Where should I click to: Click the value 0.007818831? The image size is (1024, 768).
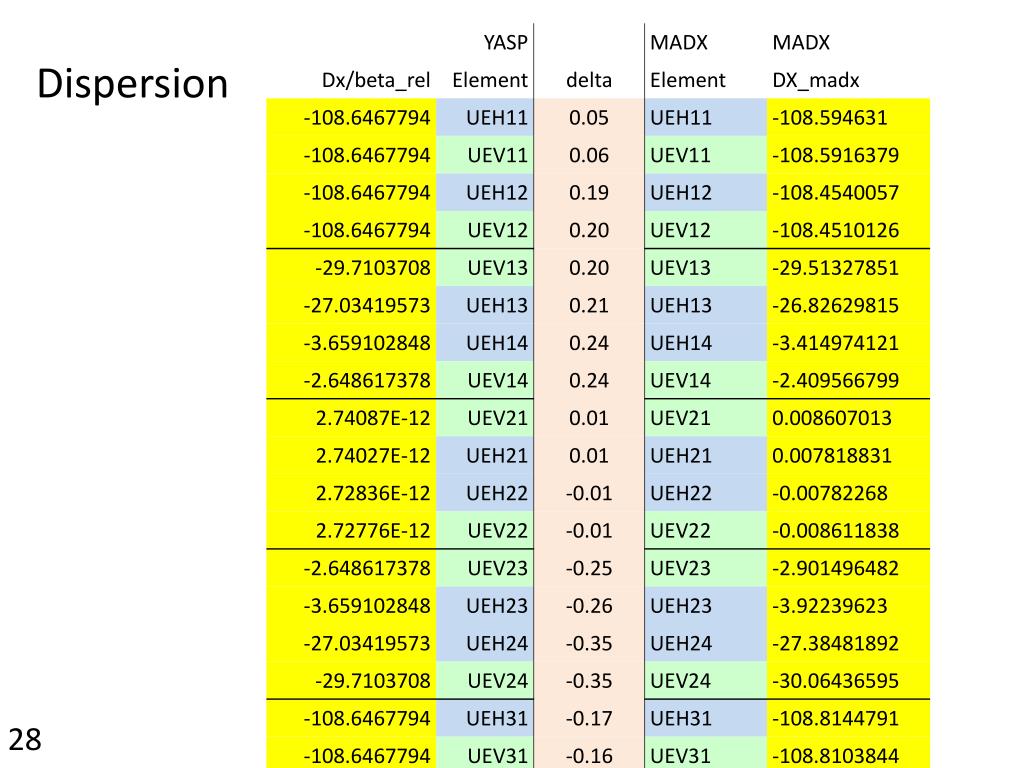coord(832,456)
